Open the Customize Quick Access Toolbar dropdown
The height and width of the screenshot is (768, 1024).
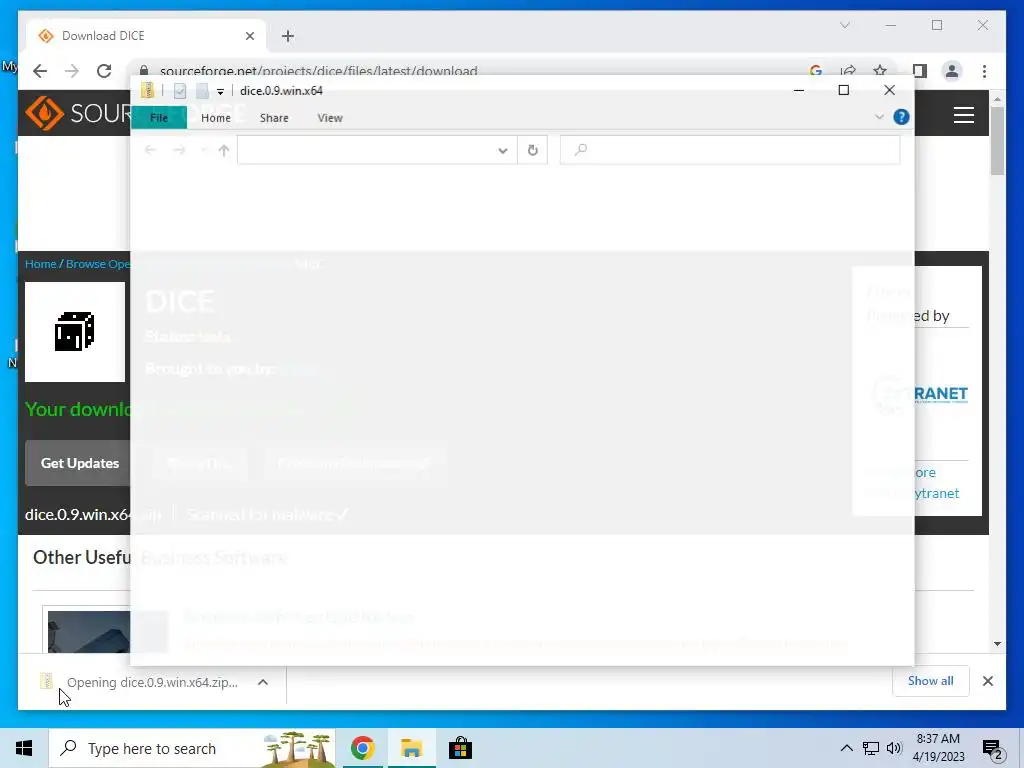220,91
